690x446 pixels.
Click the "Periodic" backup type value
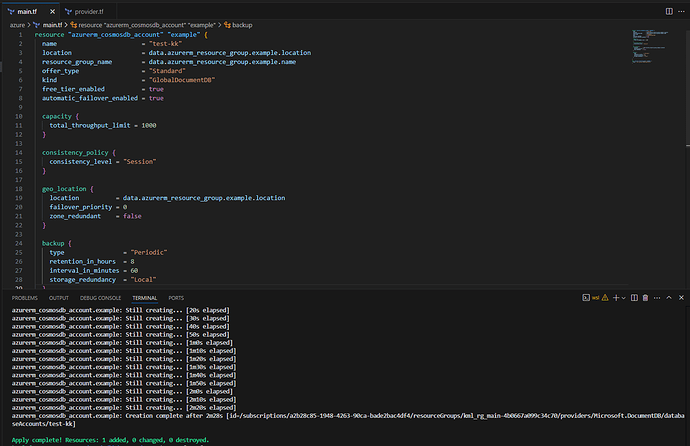[149, 252]
